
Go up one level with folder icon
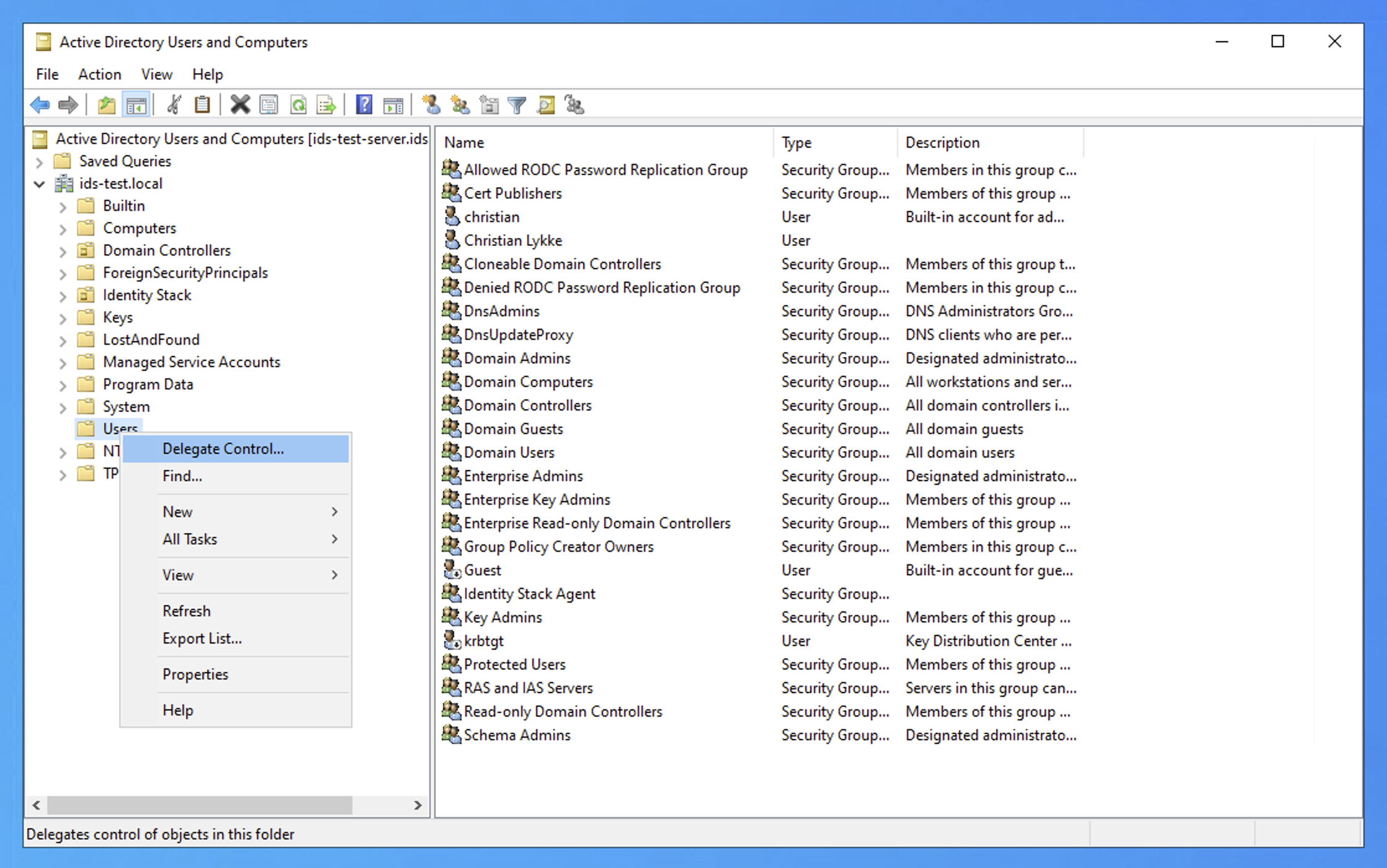point(107,105)
